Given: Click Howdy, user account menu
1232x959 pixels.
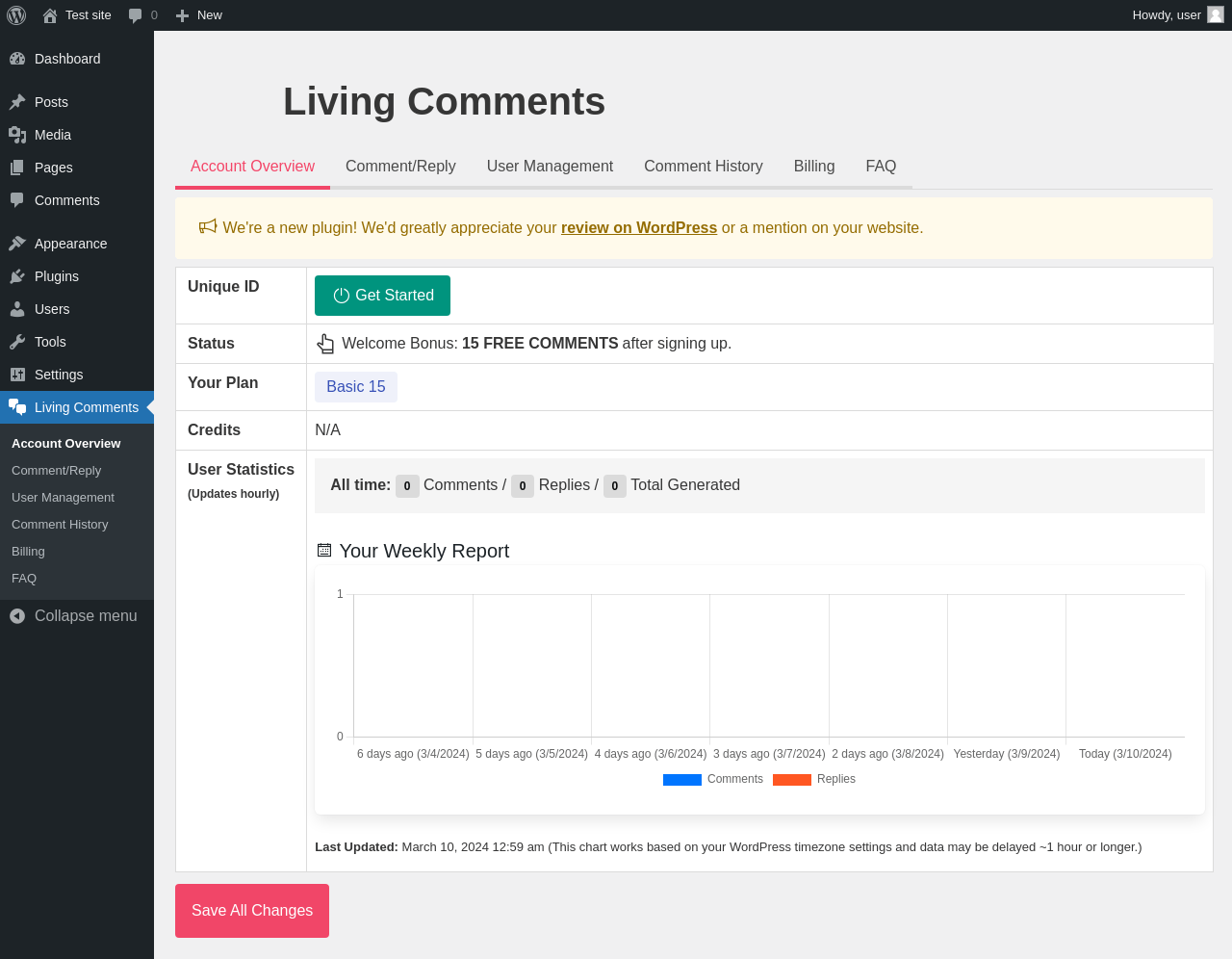Looking at the screenshot, I should (x=1178, y=15).
